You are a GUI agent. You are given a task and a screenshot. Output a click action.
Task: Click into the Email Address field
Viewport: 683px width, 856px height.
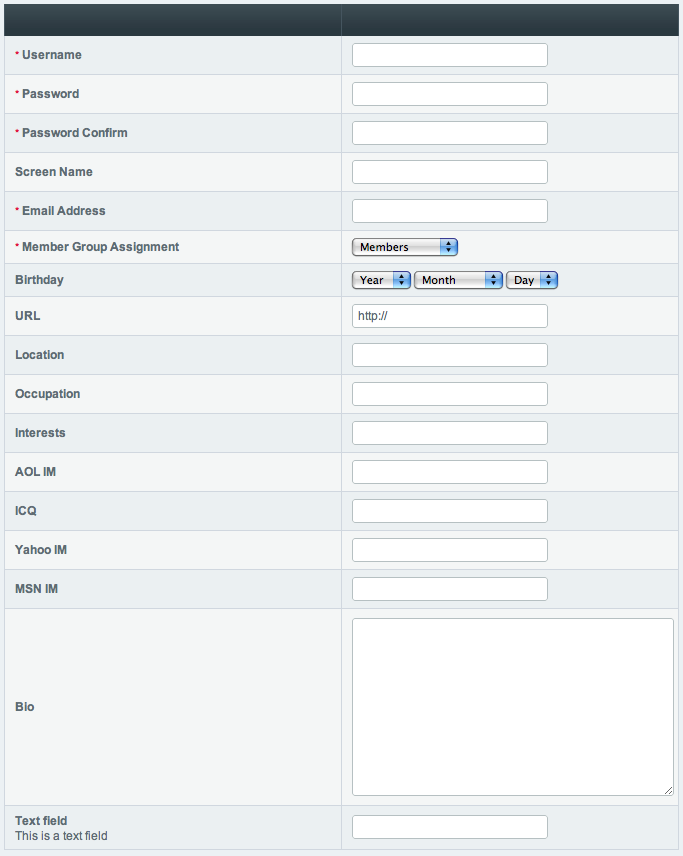pos(449,210)
